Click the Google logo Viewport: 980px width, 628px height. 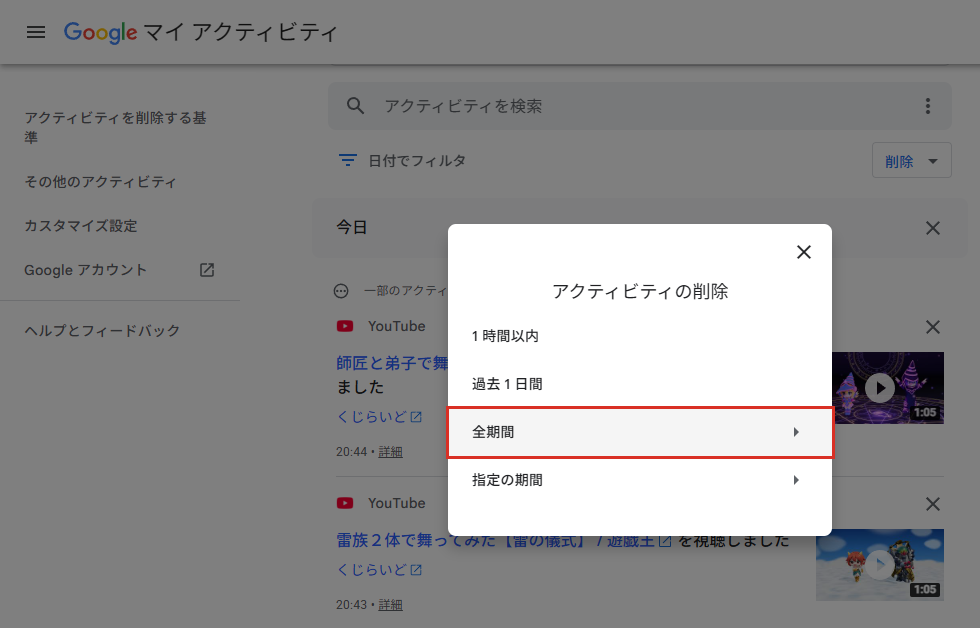point(101,32)
